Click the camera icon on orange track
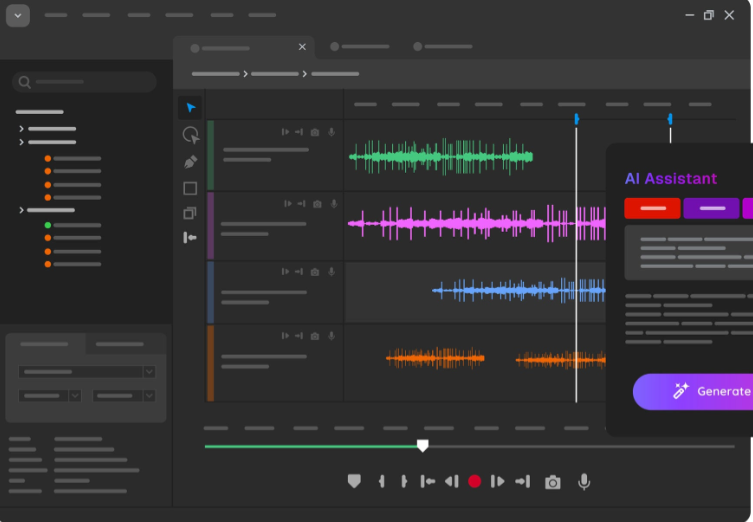Viewport: 753px width, 522px height. 315,336
